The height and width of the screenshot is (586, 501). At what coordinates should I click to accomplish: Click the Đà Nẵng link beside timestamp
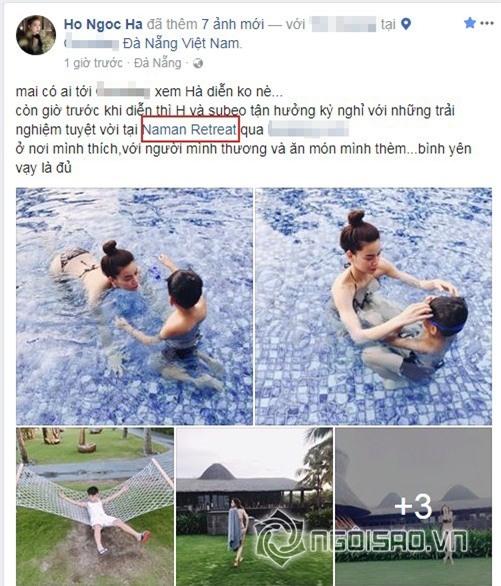(x=158, y=63)
